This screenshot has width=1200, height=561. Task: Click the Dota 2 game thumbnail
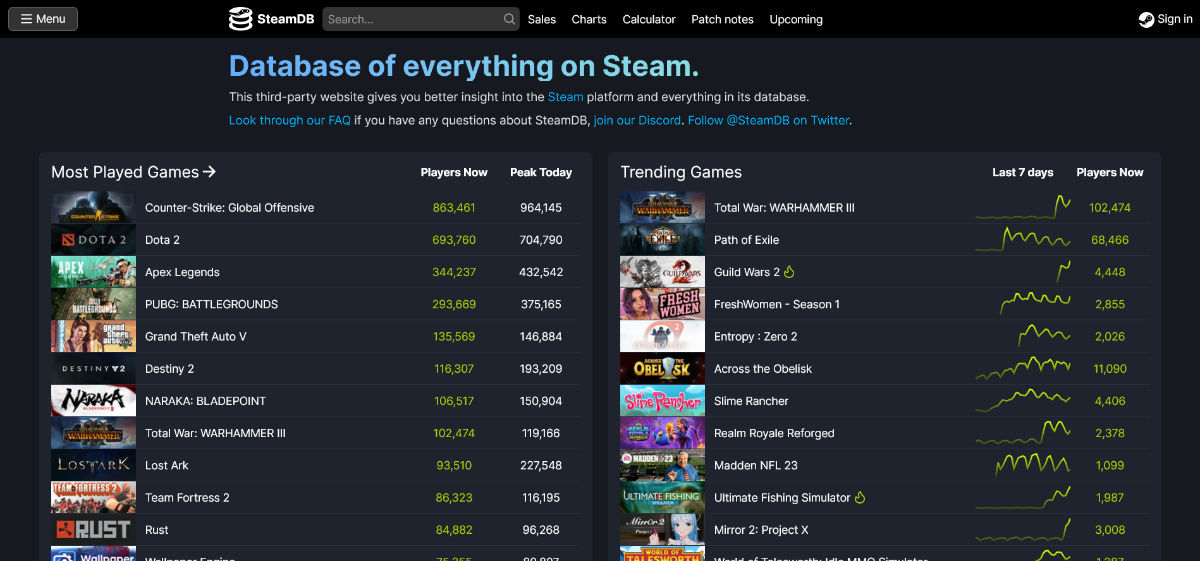[x=93, y=240]
